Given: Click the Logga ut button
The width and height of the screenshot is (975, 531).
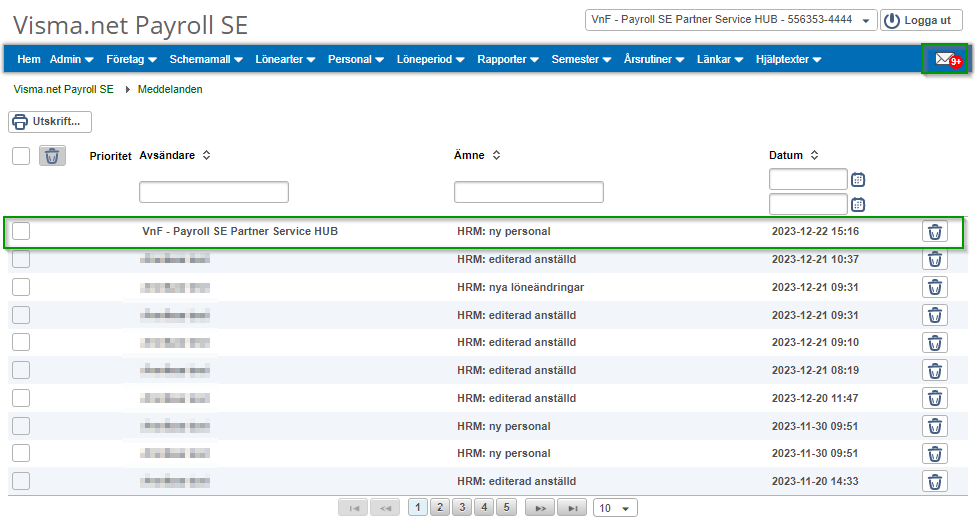Looking at the screenshot, I should [x=921, y=20].
